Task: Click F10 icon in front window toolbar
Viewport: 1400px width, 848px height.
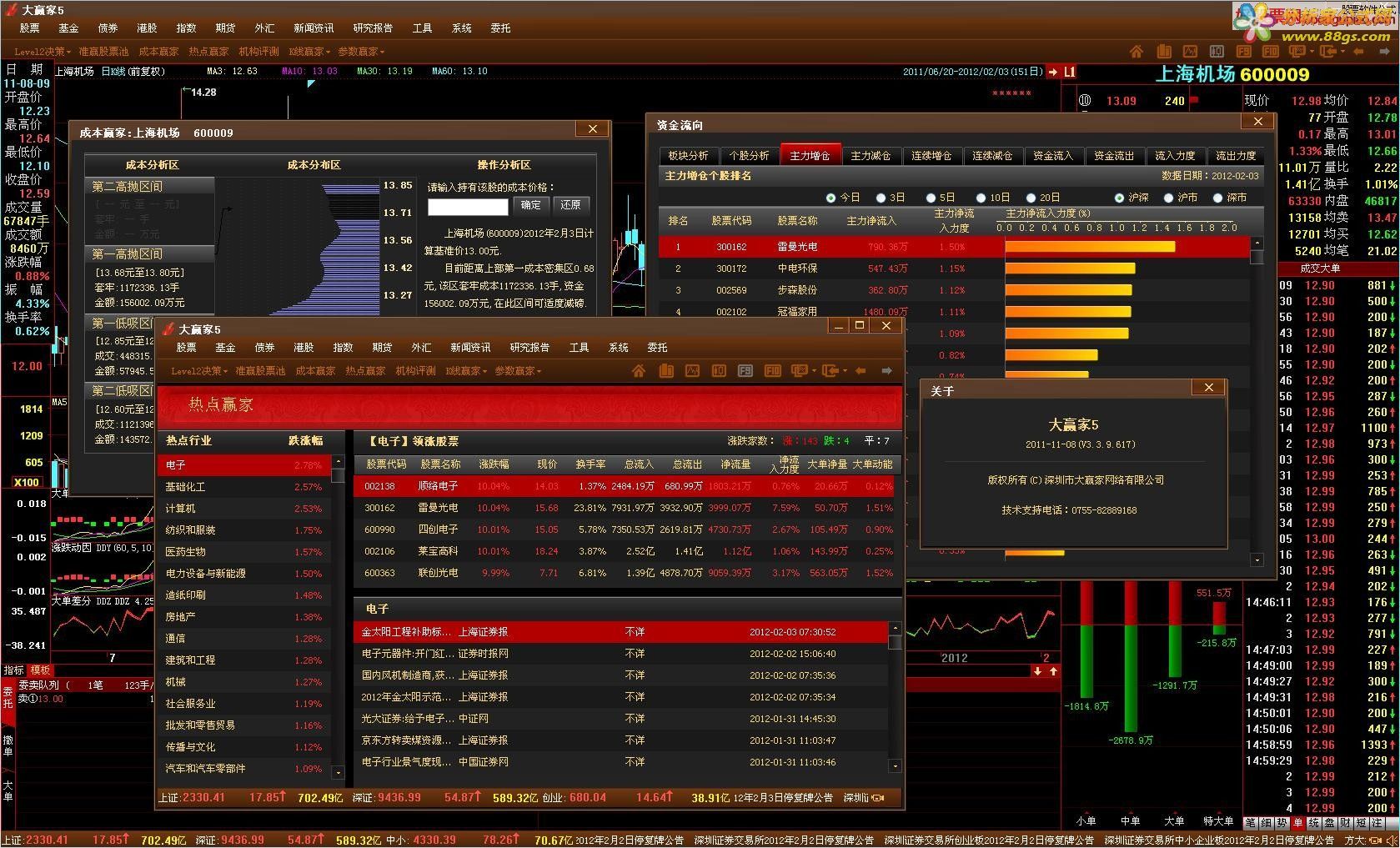Action: click(x=772, y=371)
